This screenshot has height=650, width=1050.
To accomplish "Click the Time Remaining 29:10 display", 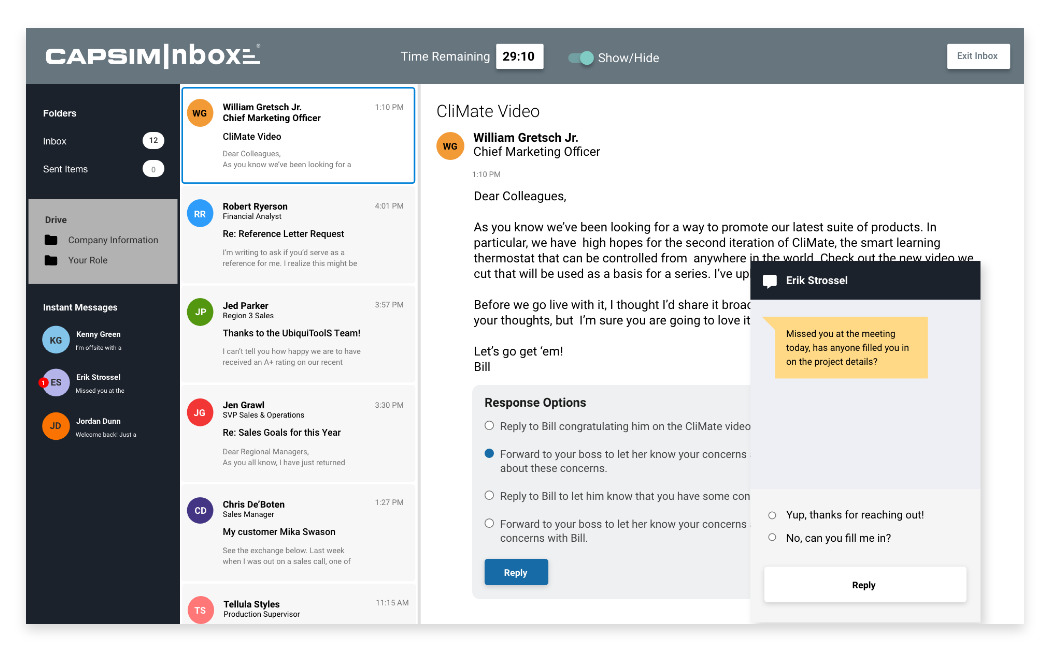I will click(x=519, y=57).
